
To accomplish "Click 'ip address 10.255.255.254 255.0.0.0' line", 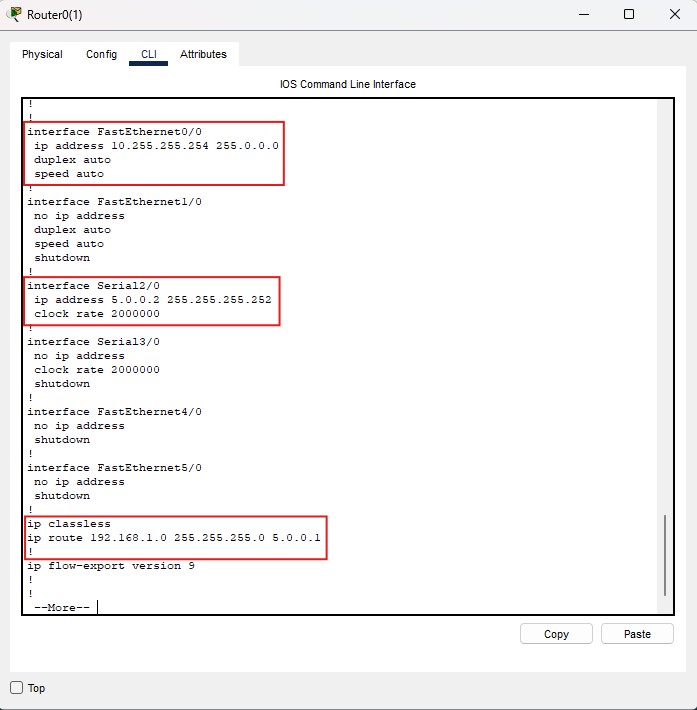I will click(156, 146).
